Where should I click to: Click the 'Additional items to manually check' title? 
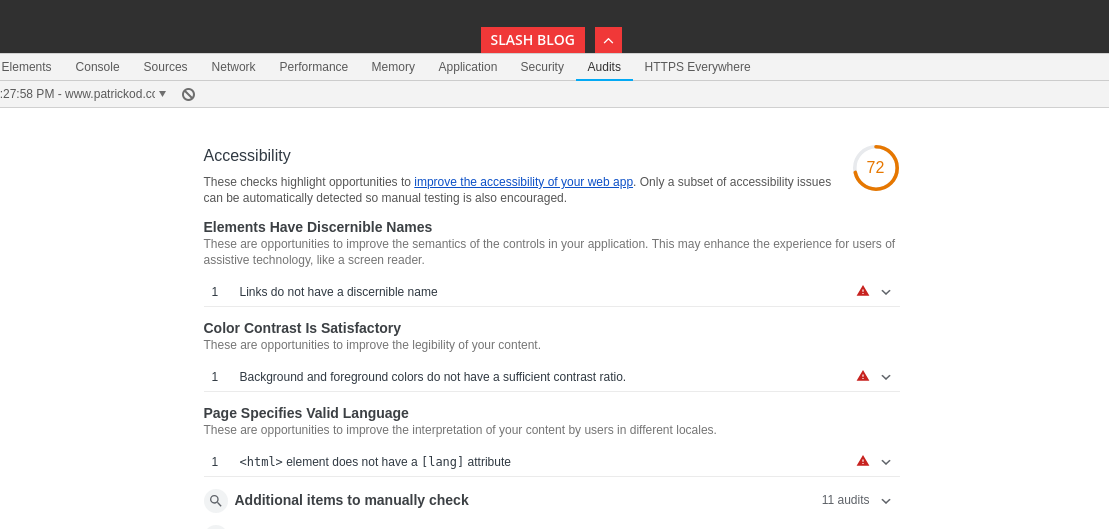(x=352, y=500)
